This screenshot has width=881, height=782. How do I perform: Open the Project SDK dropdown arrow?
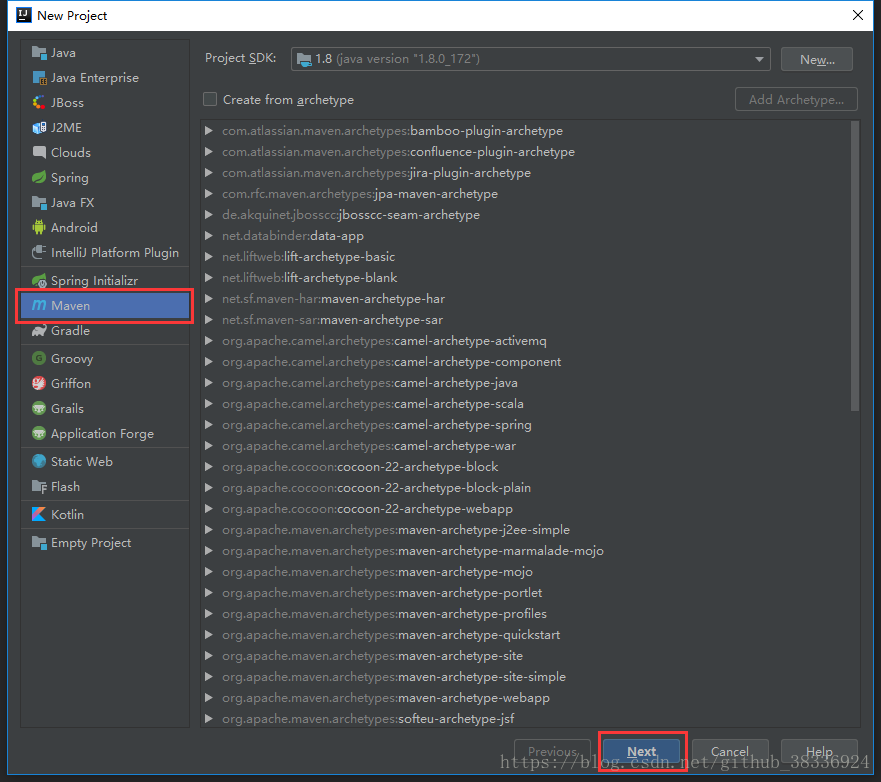tap(759, 59)
